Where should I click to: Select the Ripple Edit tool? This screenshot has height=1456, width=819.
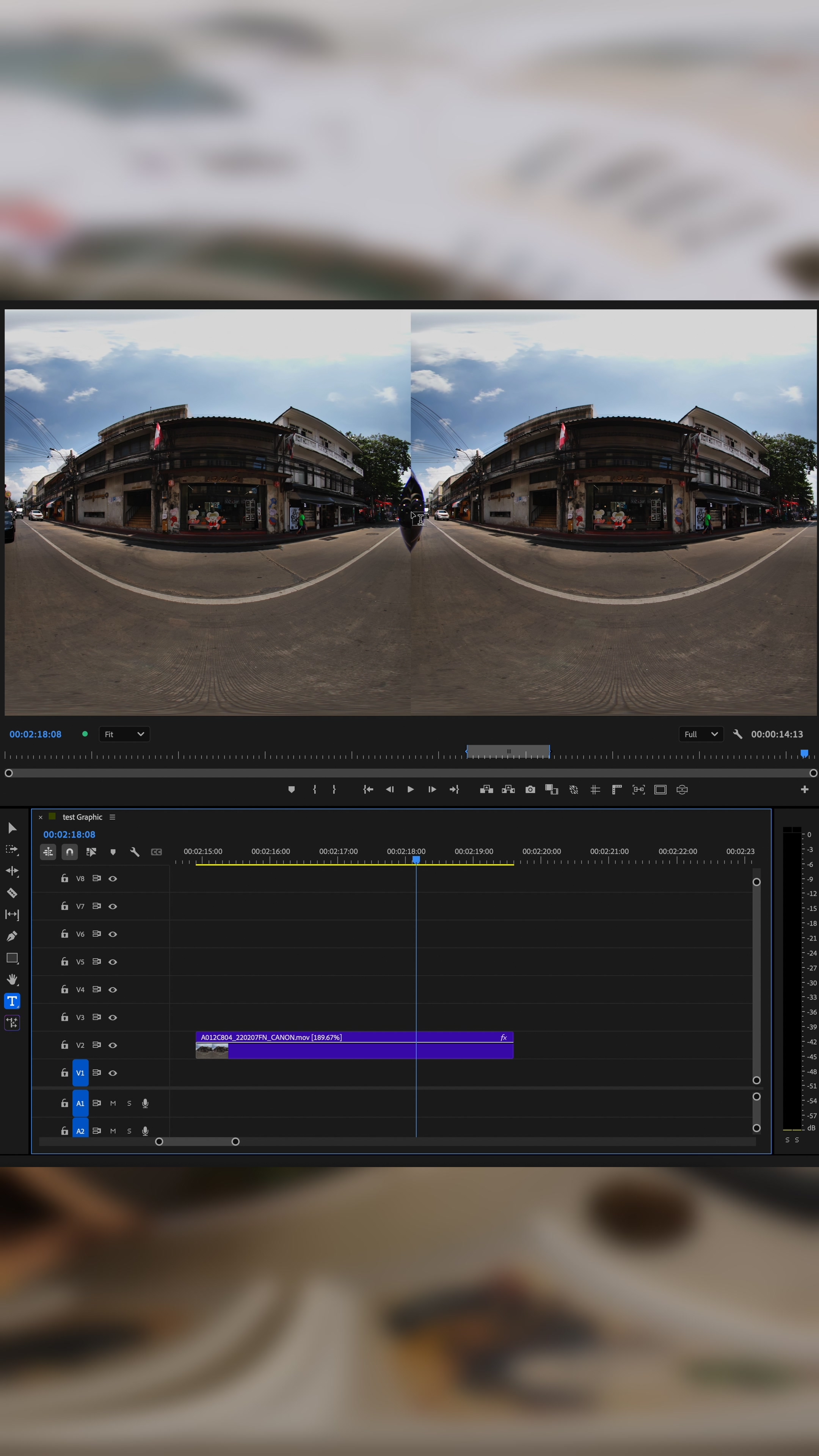tap(12, 871)
